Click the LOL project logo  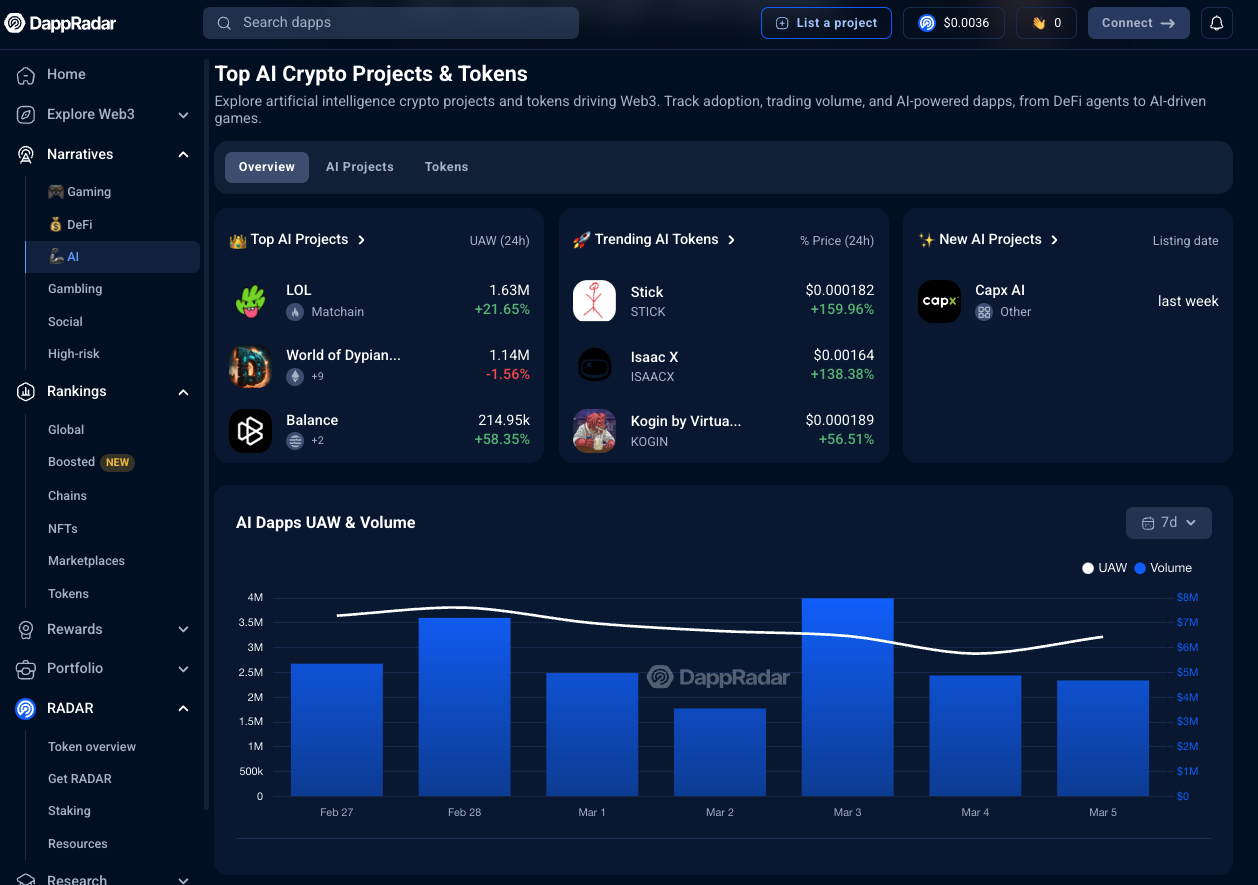pyautogui.click(x=250, y=301)
